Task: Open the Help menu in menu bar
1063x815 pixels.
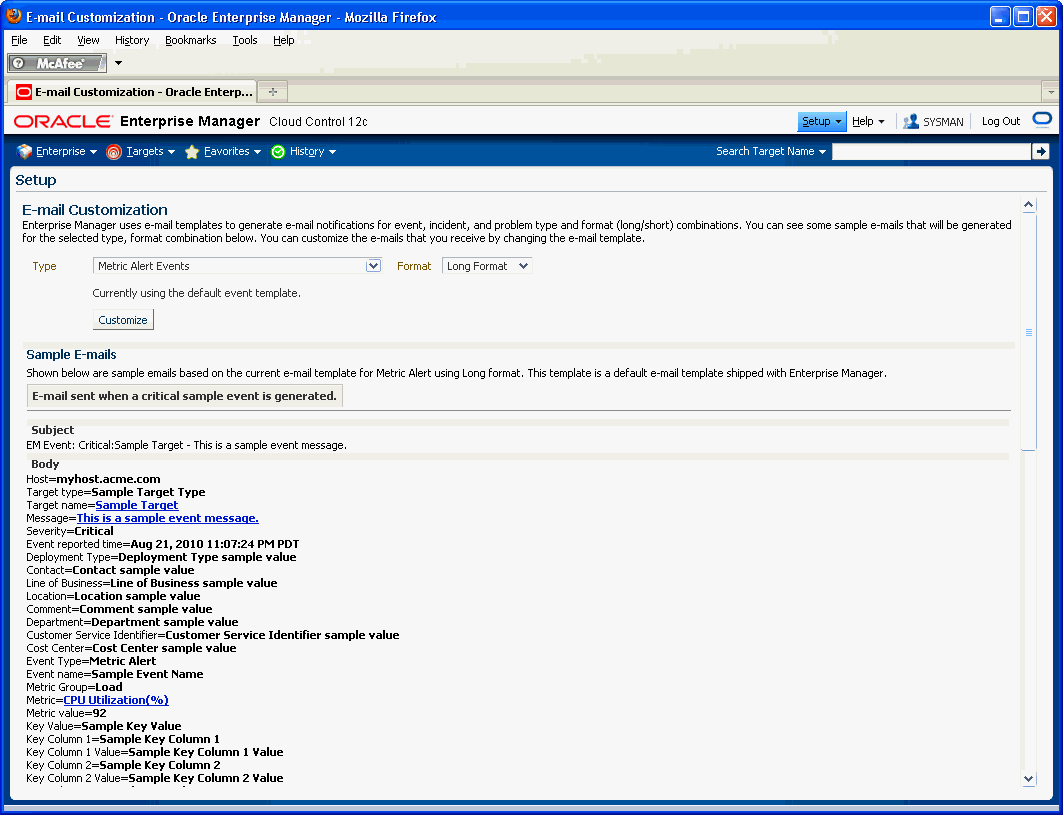Action: 283,40
